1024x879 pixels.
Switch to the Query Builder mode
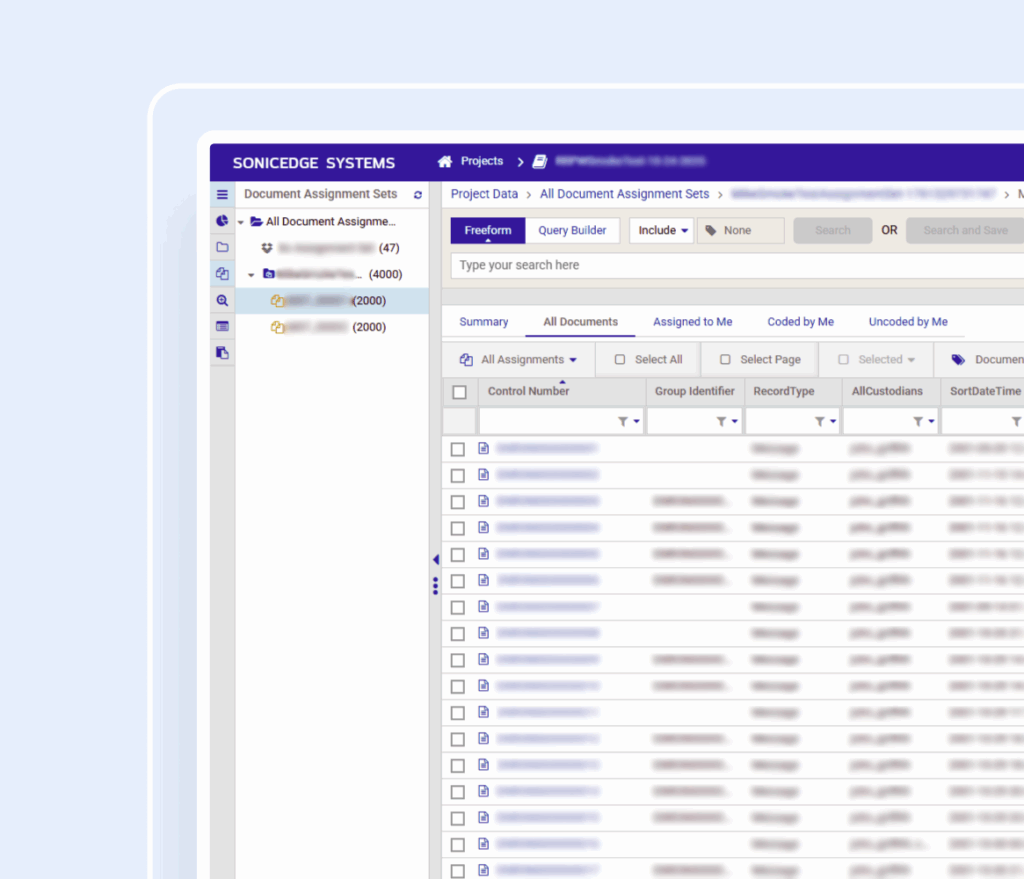coord(572,230)
